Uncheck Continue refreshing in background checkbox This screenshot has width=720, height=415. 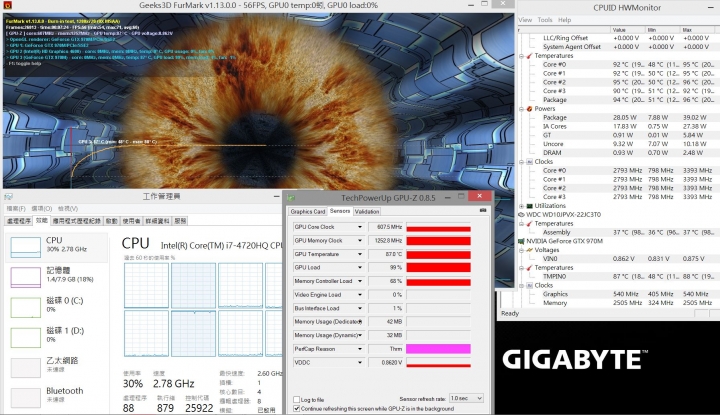297,409
